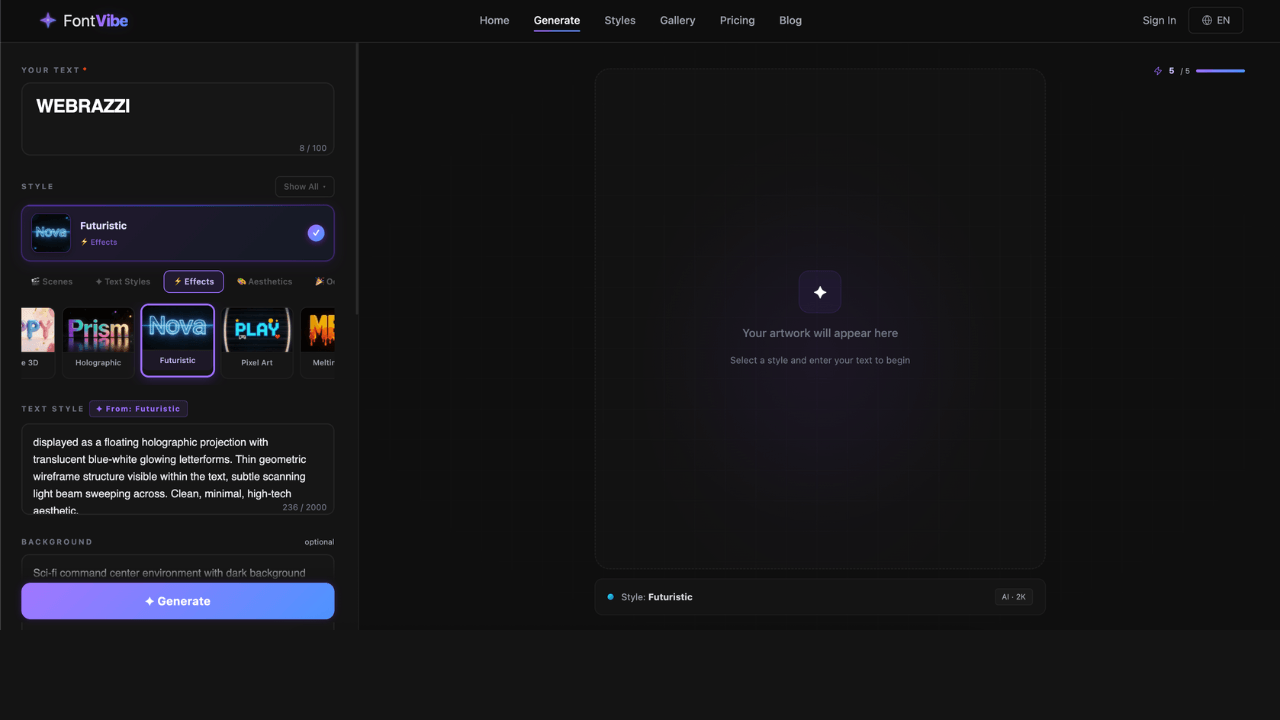Click the Sign In link
This screenshot has width=1280, height=720.
pos(1159,20)
